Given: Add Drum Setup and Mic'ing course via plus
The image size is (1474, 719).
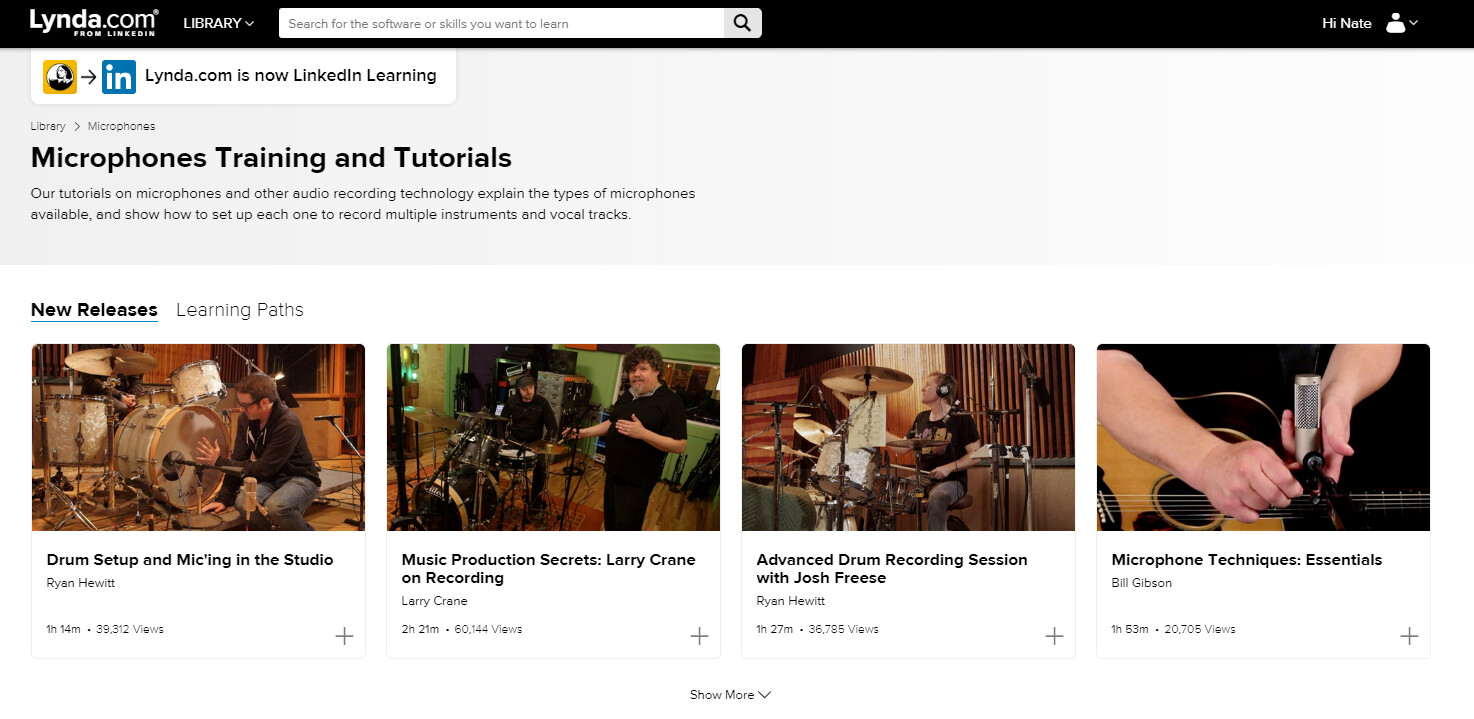Looking at the screenshot, I should click(344, 636).
